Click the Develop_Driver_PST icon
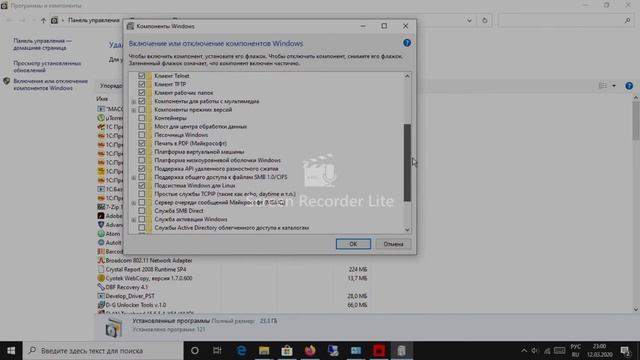Screen dimensions: 640x360 click(101, 296)
